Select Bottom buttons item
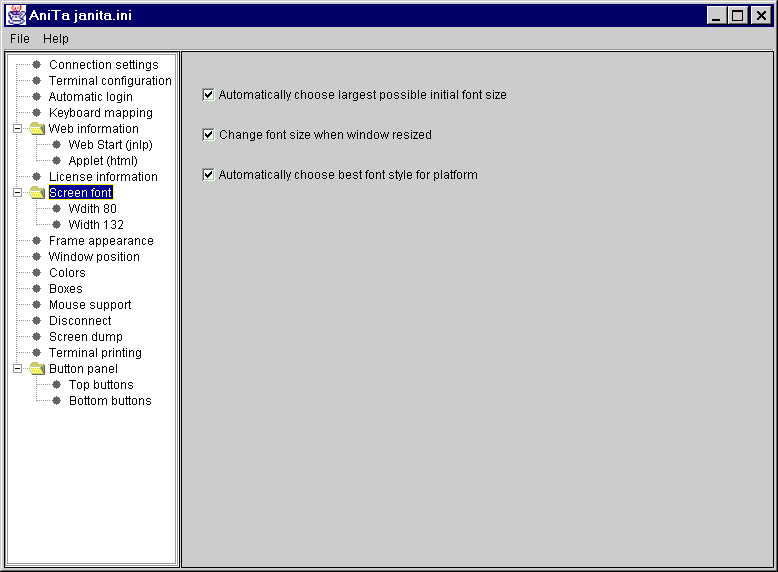This screenshot has height=572, width=778. [x=110, y=401]
